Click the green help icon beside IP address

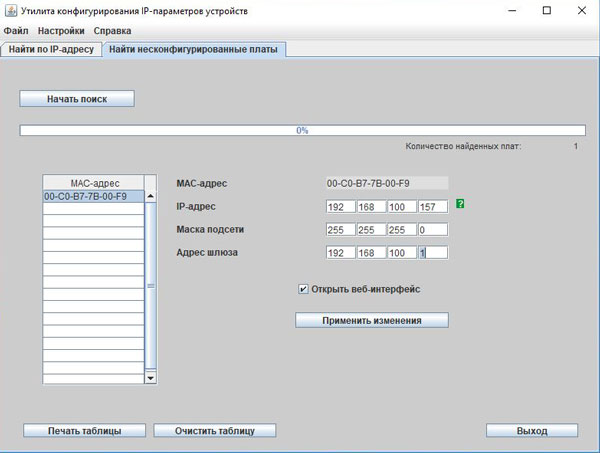pos(460,204)
